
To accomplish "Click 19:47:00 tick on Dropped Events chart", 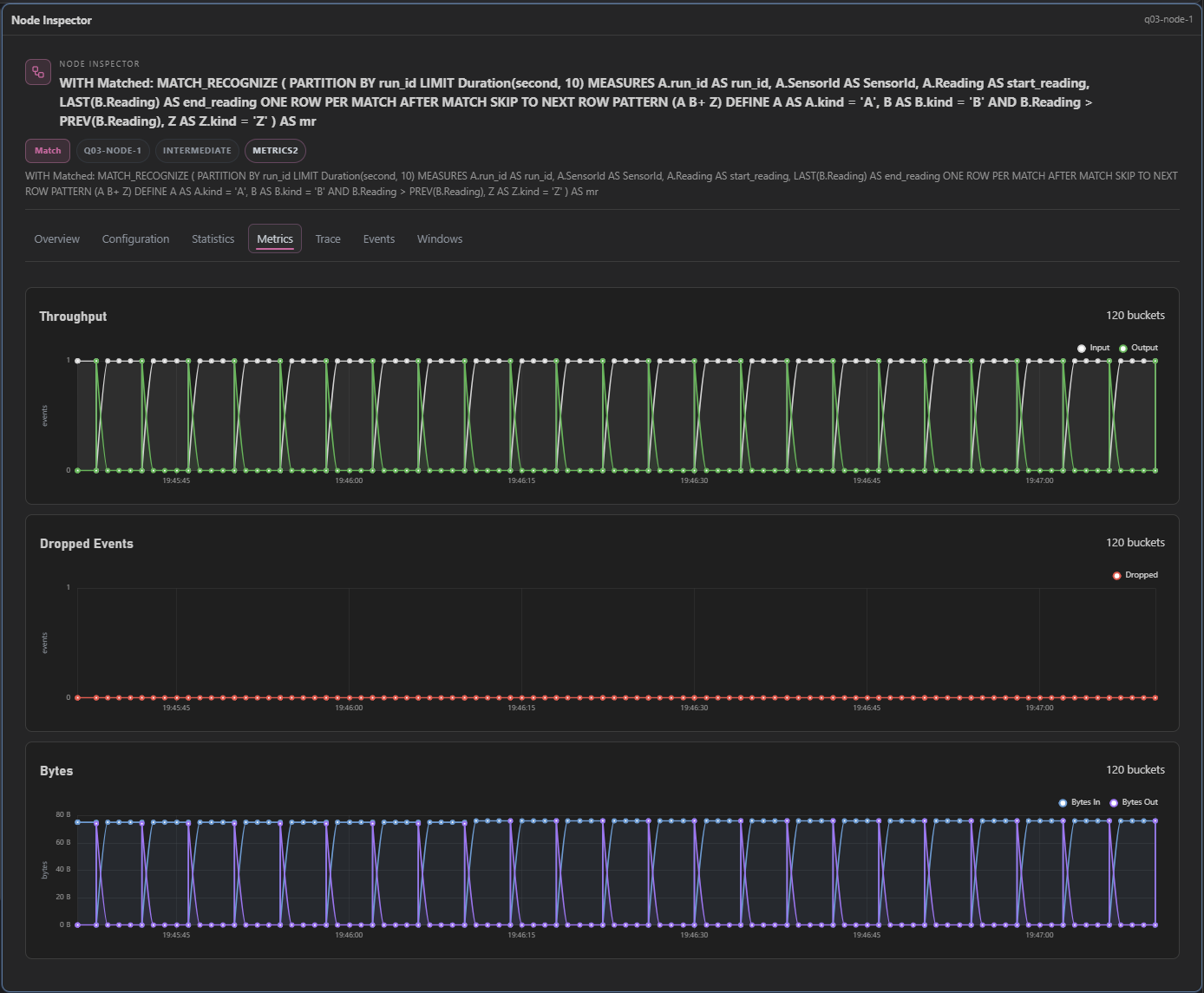I will (x=1039, y=708).
